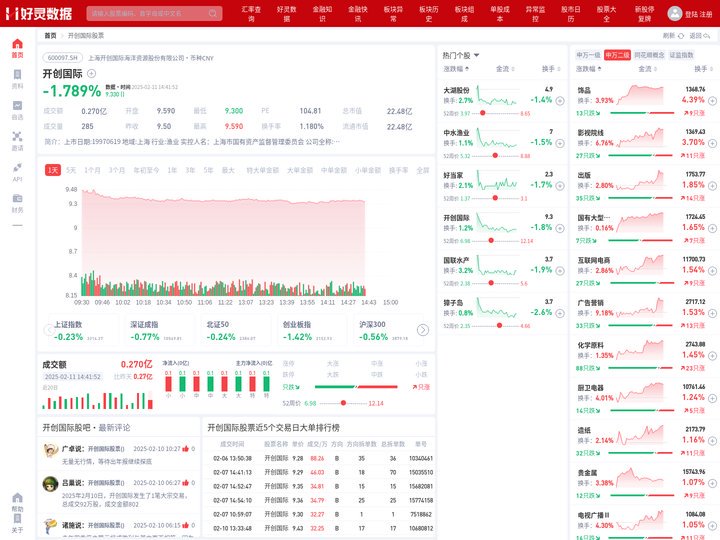Select the 1年 chart range
The height and width of the screenshot is (540, 720).
(x=172, y=170)
